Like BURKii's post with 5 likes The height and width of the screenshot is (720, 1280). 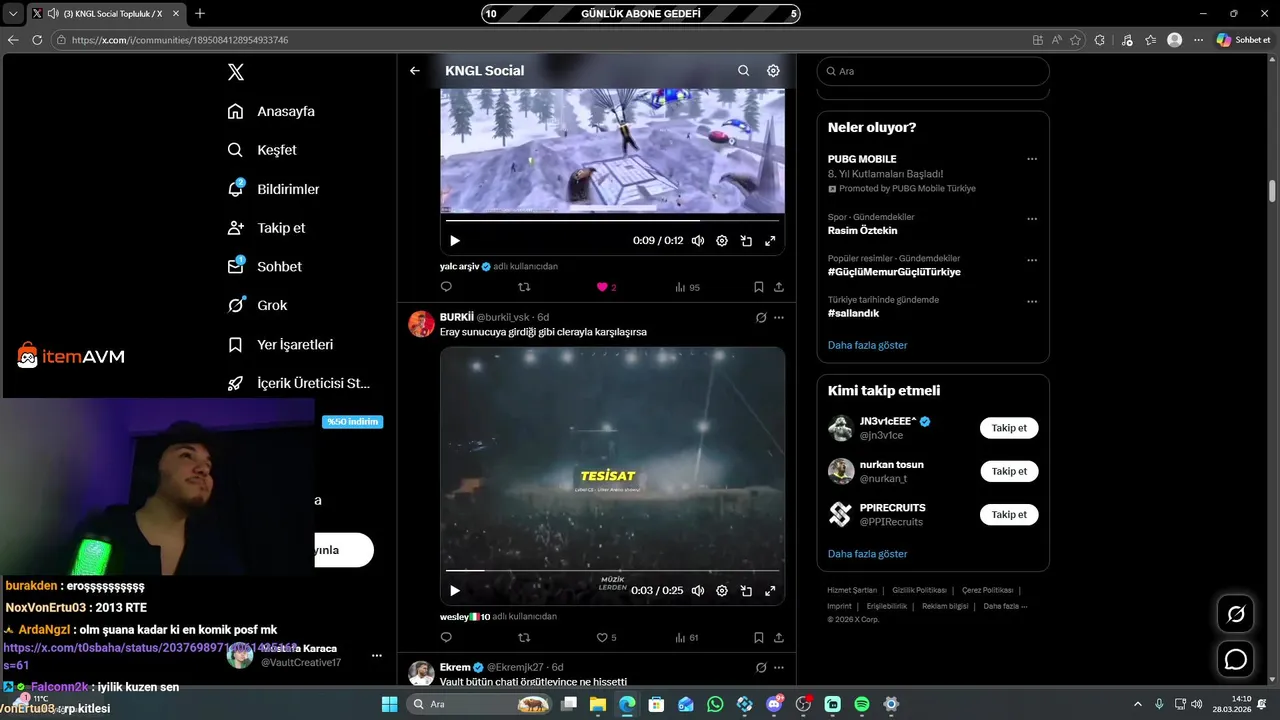(606, 637)
